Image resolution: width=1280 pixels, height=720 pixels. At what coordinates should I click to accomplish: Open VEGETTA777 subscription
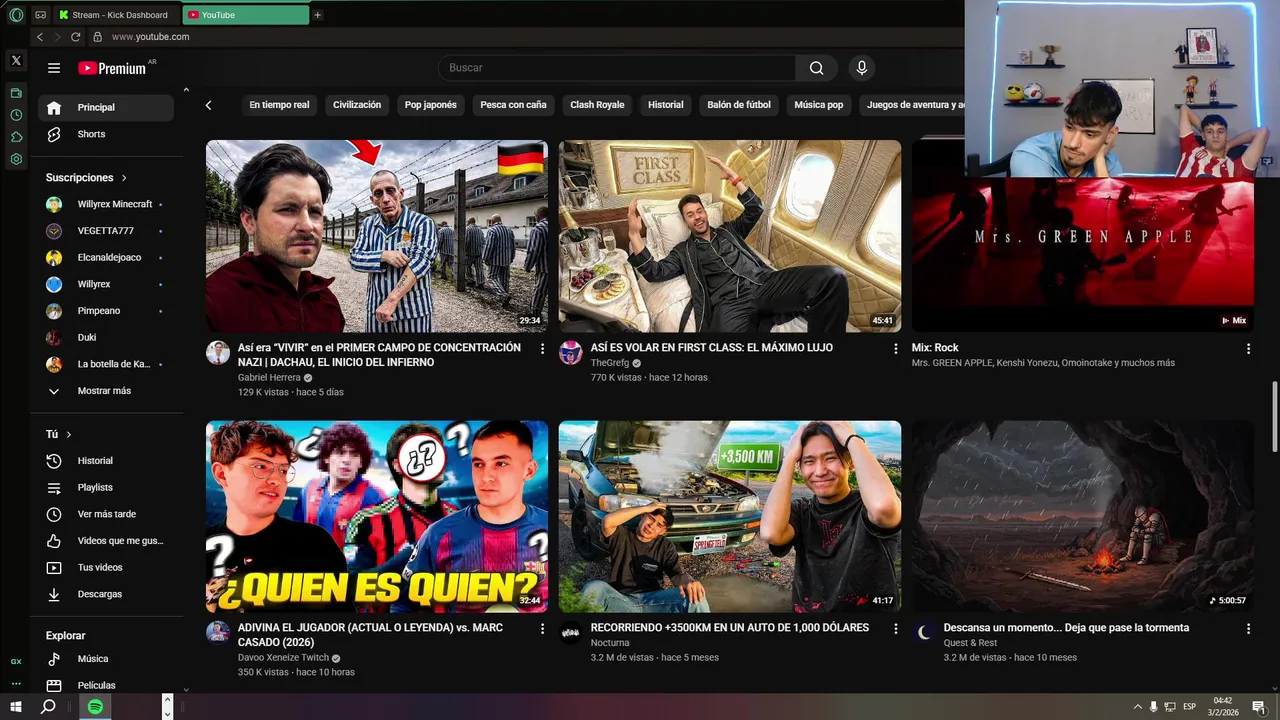click(106, 231)
